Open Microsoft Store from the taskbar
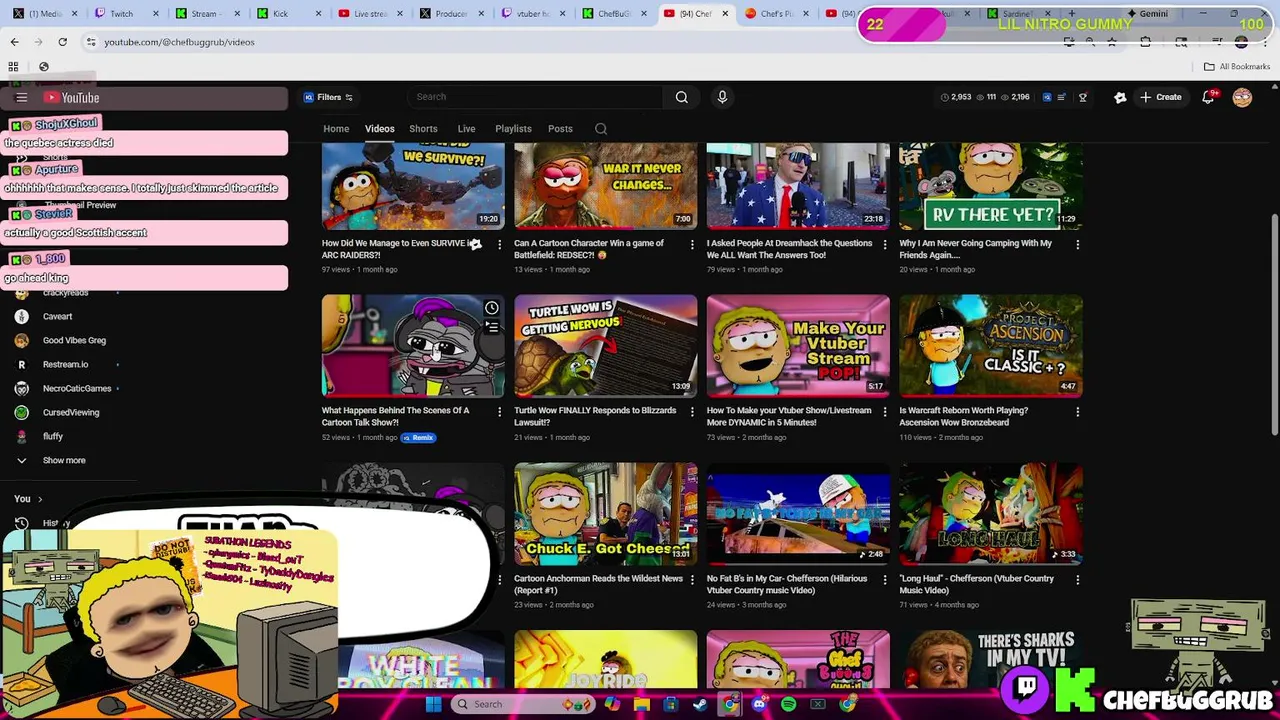Image resolution: width=1280 pixels, height=720 pixels. 671,704
